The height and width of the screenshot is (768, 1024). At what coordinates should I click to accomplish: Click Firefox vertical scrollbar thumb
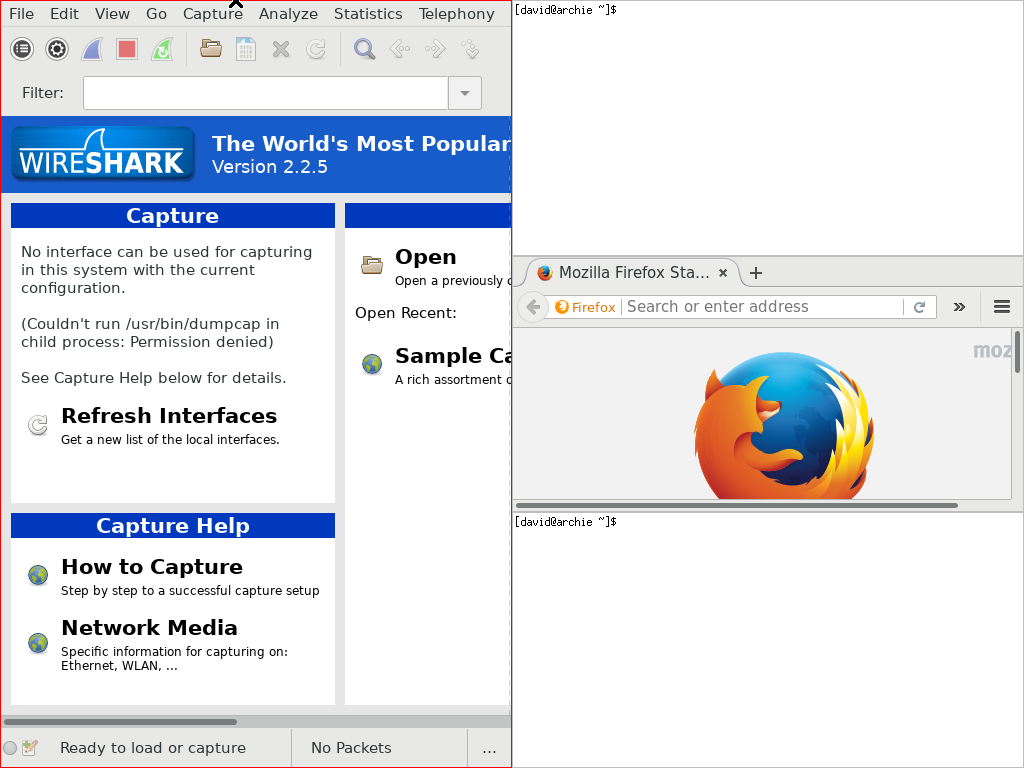[1017, 352]
